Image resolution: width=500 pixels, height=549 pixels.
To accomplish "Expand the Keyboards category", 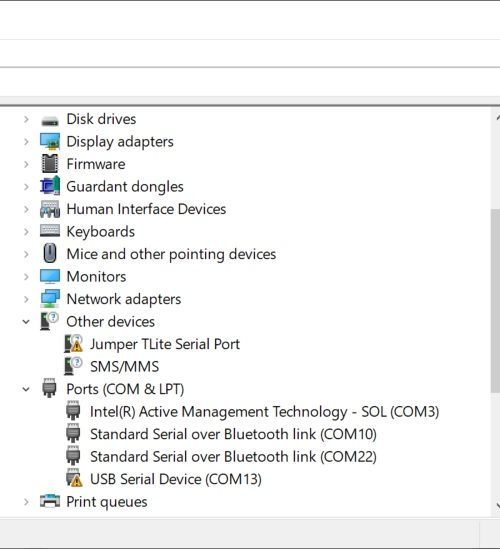I will tap(26, 231).
